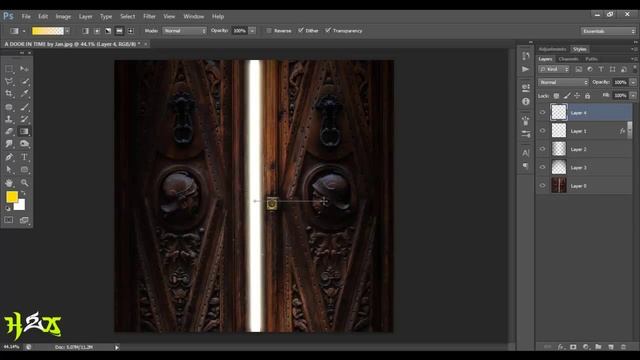Reset default foreground and background colors
640x360 pixels.
(x=8, y=209)
